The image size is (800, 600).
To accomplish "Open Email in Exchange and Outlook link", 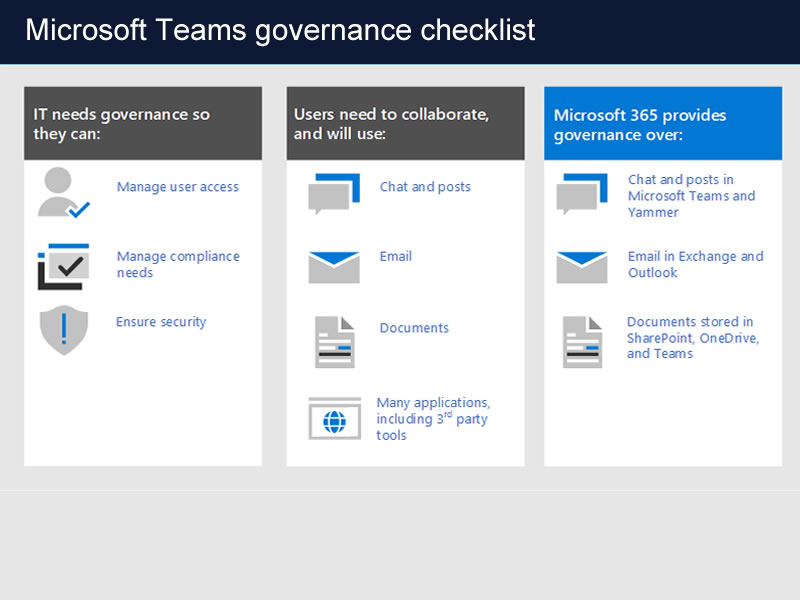I will coord(695,264).
